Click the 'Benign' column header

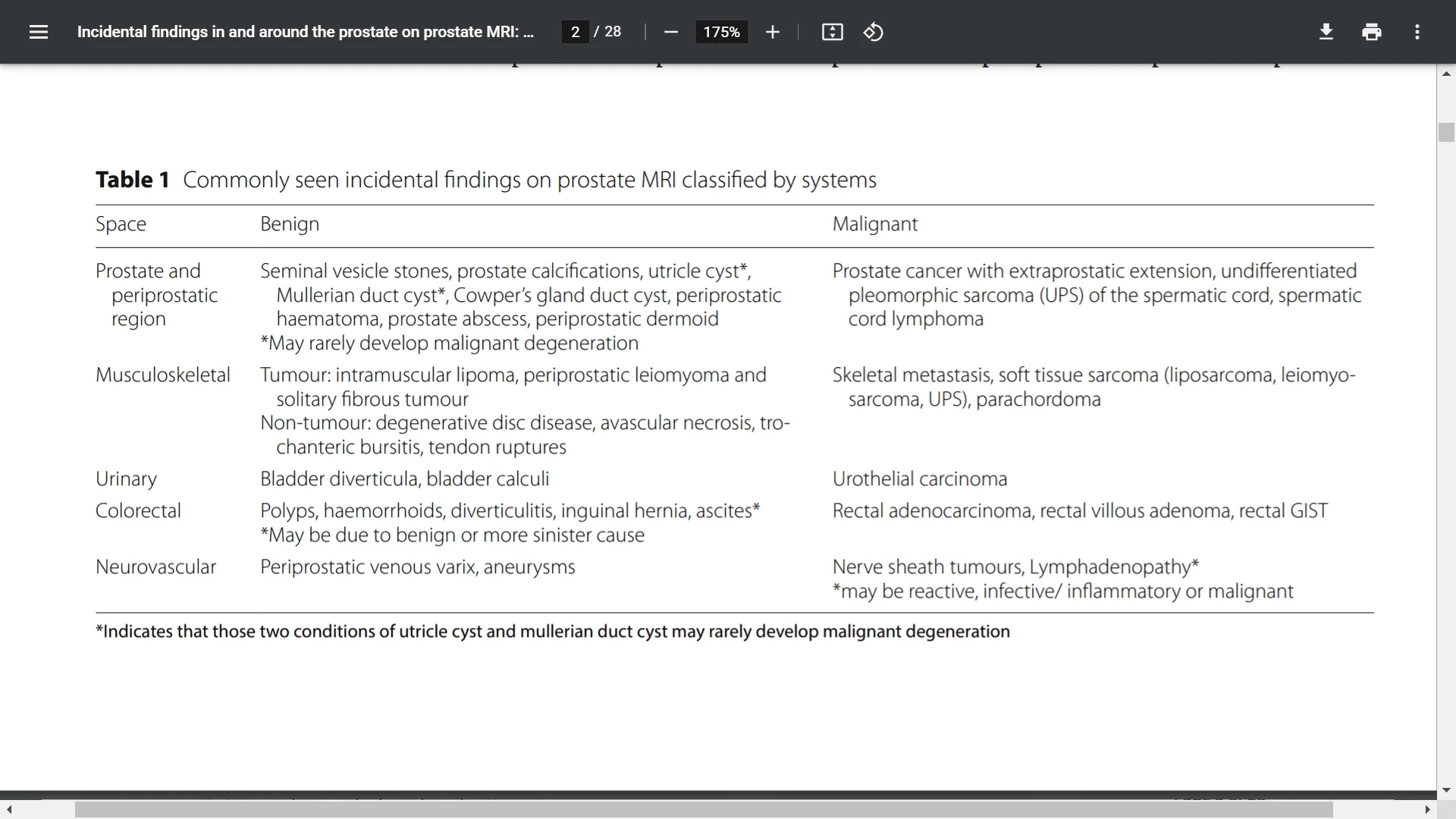(290, 224)
